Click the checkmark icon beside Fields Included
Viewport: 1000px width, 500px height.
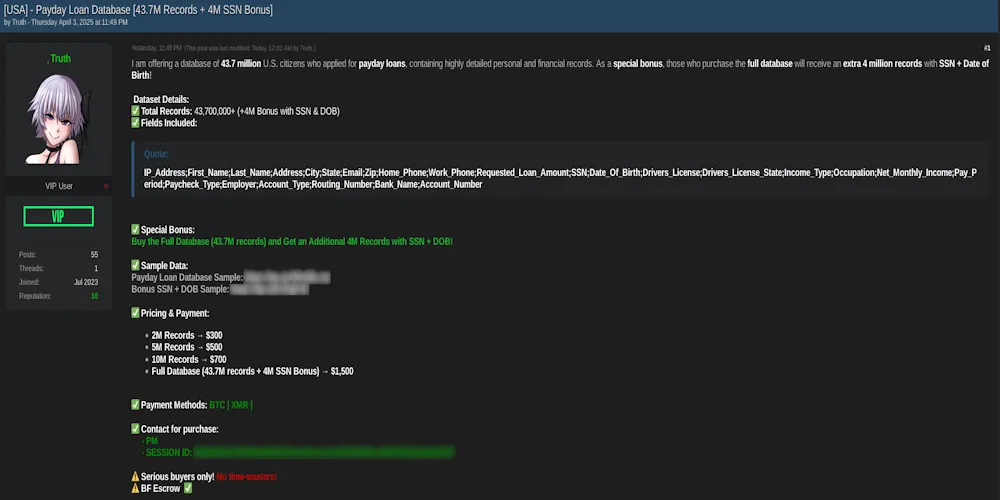point(136,123)
